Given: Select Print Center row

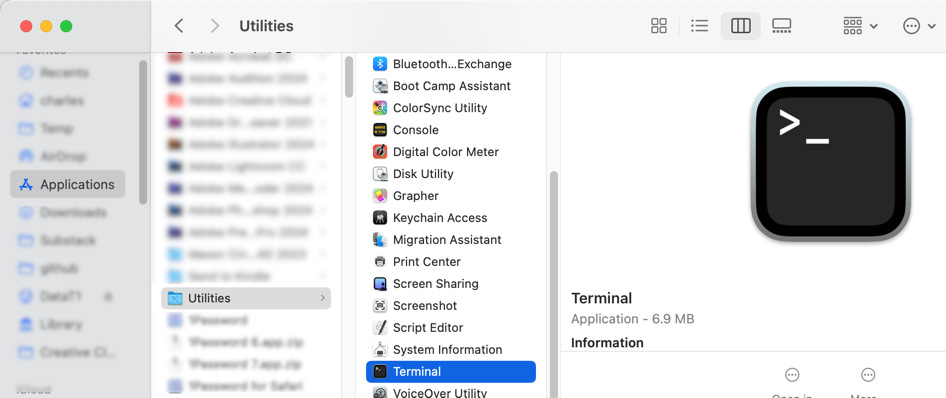Looking at the screenshot, I should [x=451, y=262].
